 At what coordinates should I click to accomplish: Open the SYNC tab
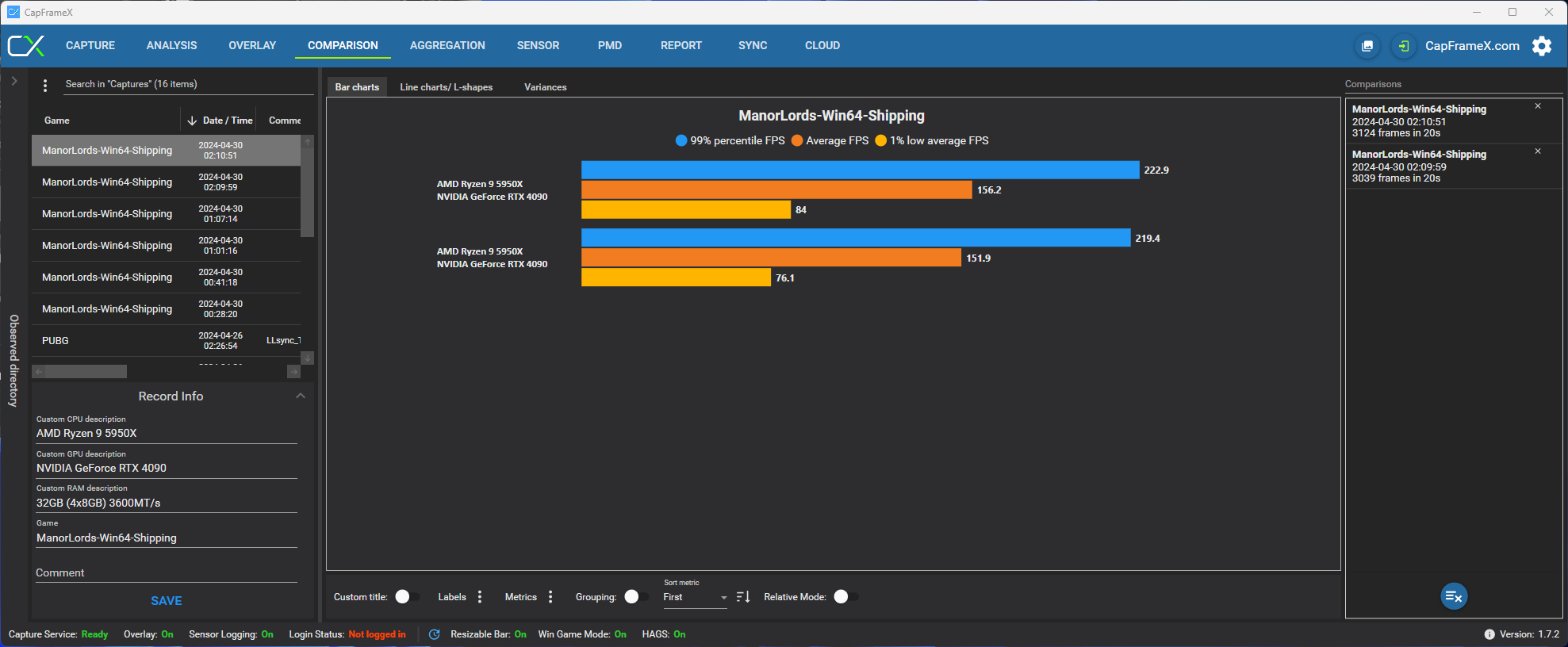[x=753, y=46]
